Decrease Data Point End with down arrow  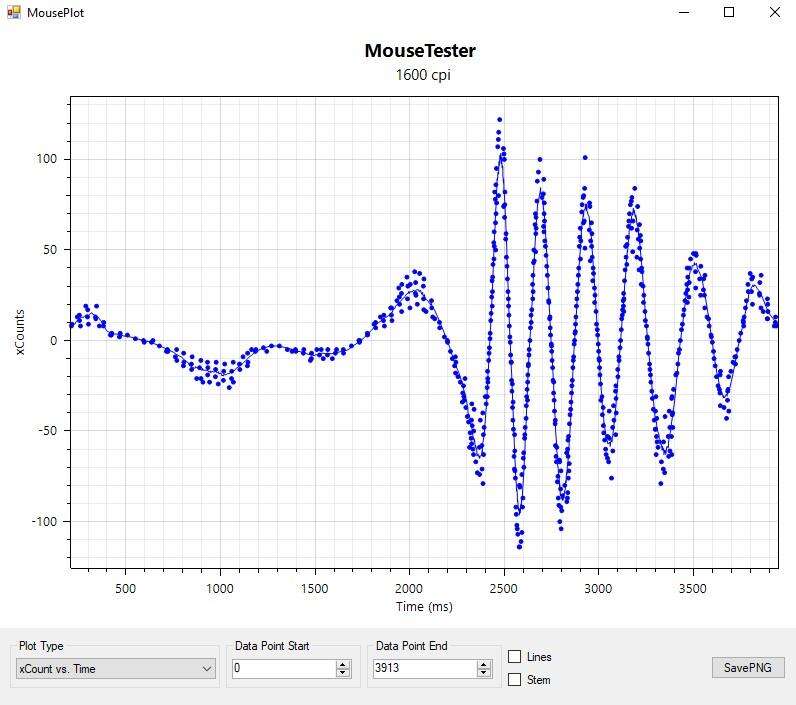click(x=484, y=673)
